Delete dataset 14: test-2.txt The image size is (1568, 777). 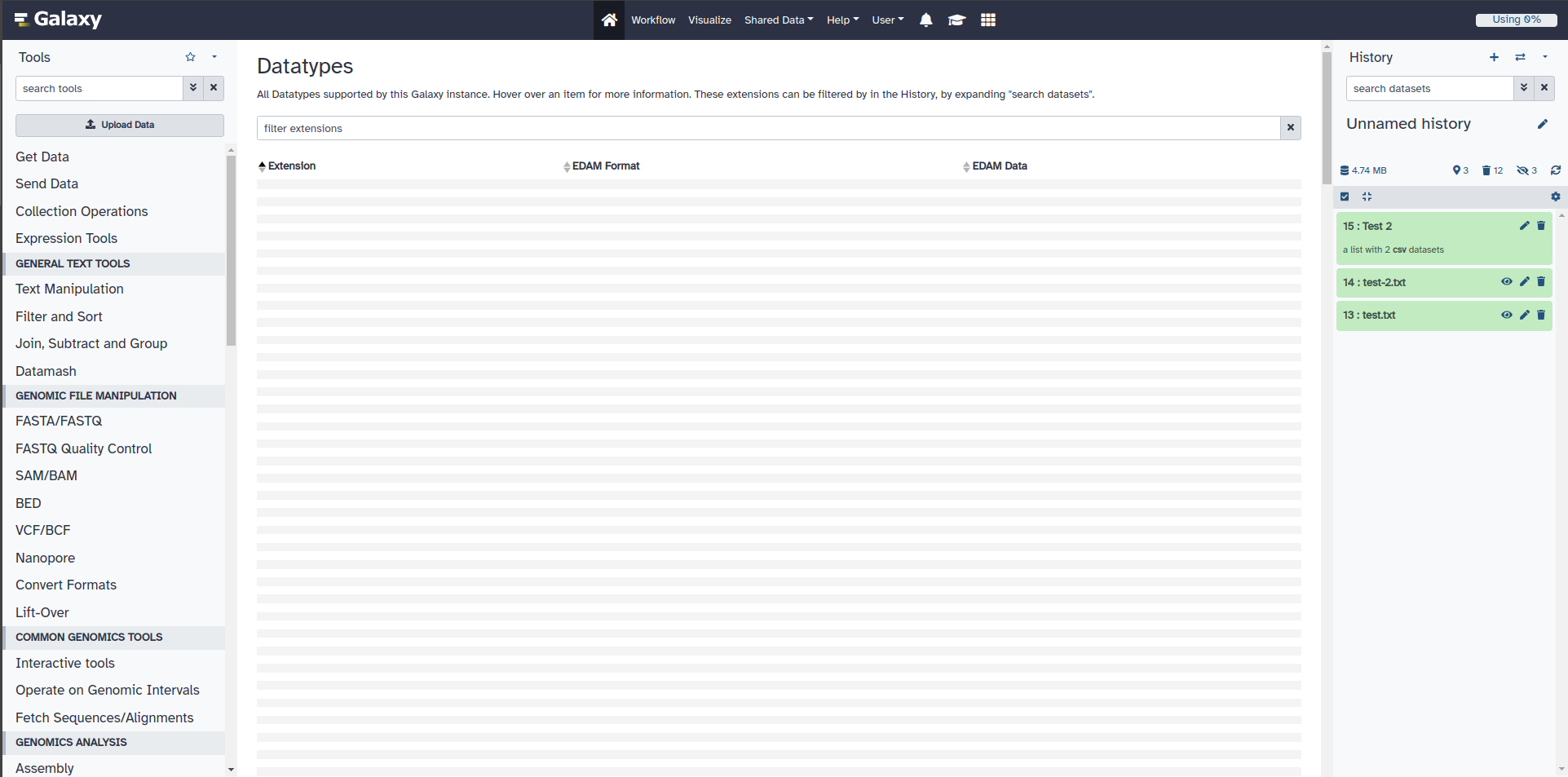1541,282
